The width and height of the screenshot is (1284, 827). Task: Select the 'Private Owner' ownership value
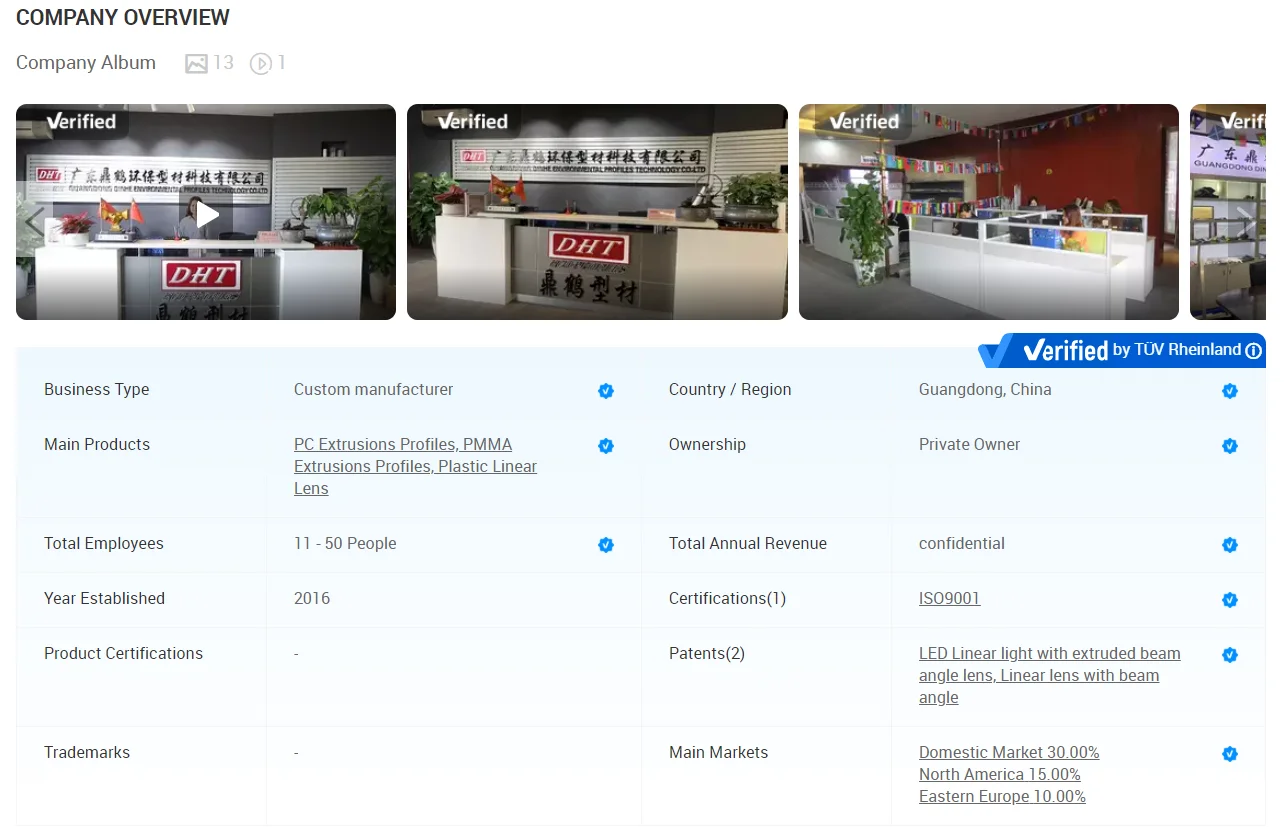point(969,444)
